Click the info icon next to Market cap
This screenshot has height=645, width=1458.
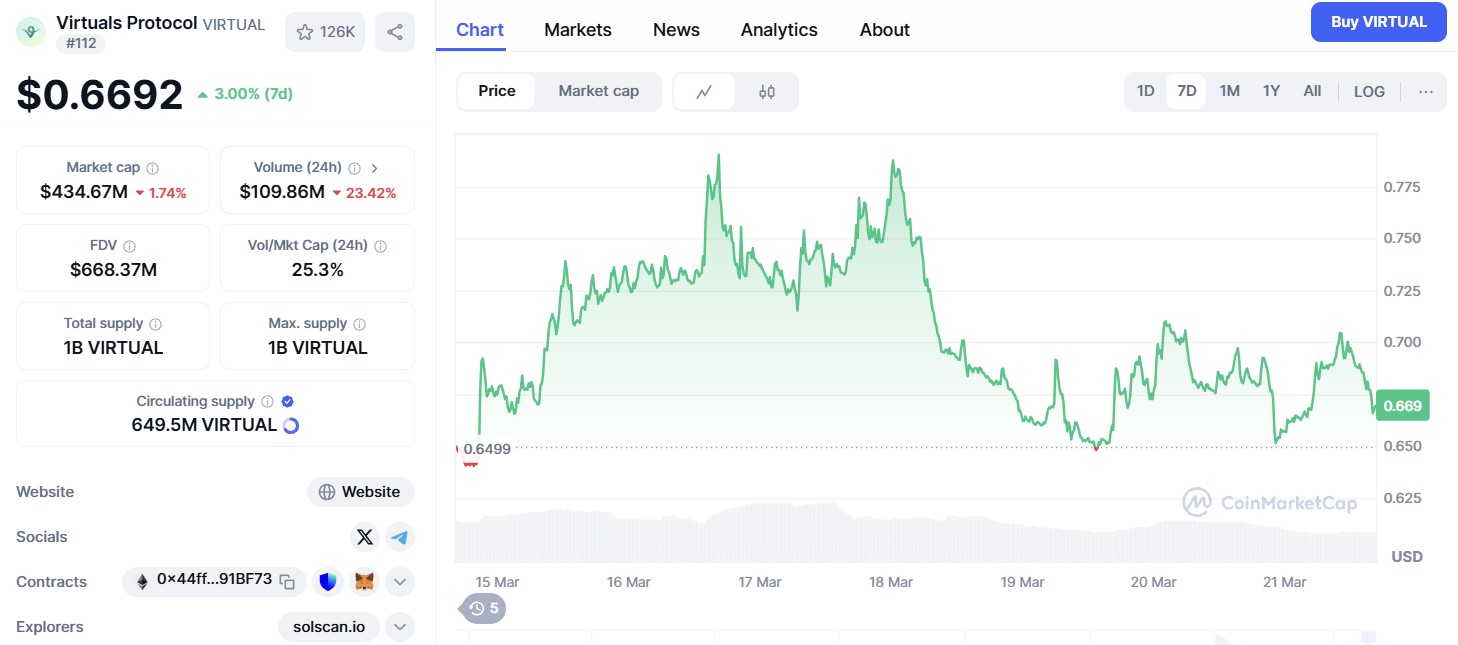[153, 168]
